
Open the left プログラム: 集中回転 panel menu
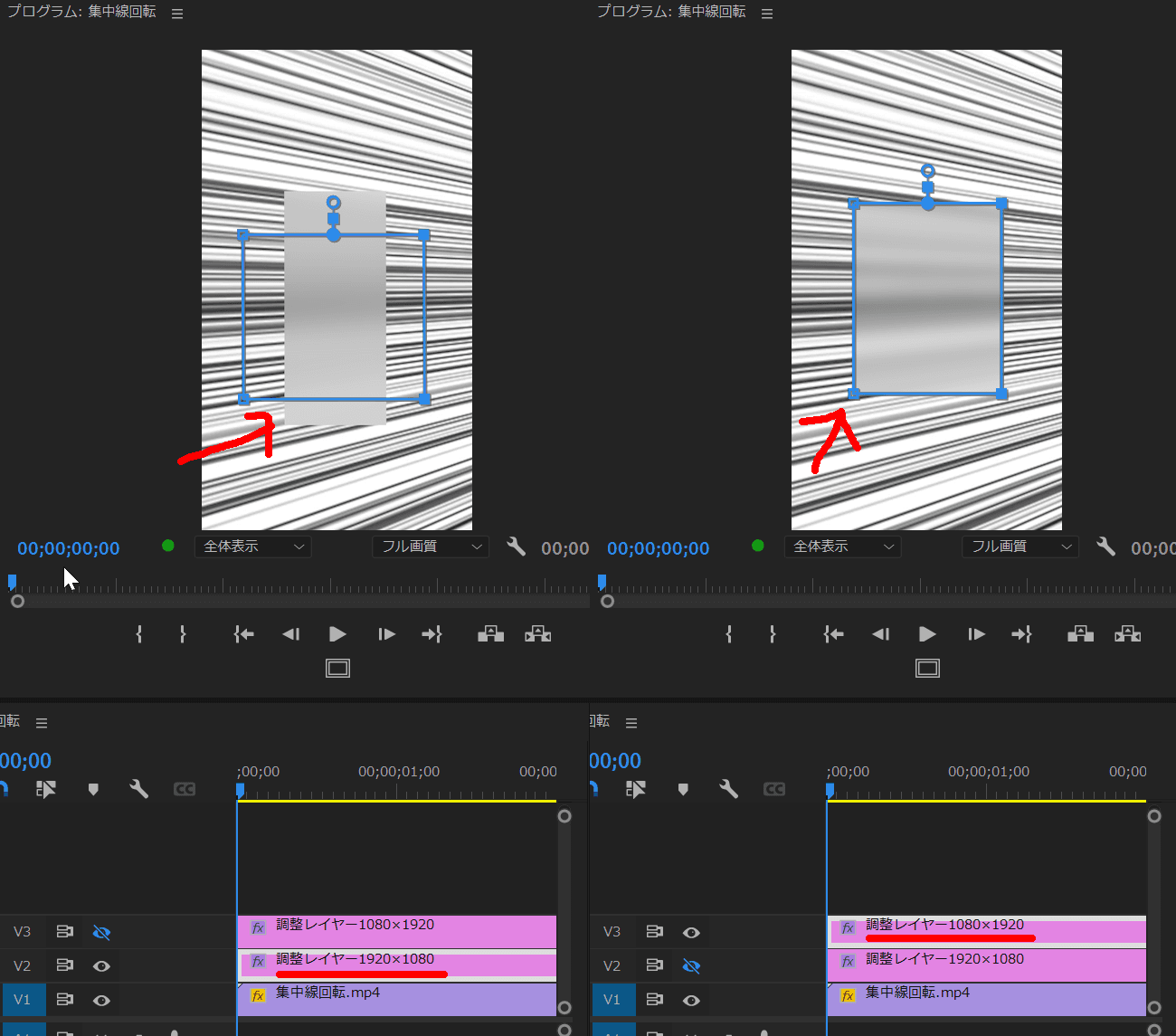coord(175,13)
